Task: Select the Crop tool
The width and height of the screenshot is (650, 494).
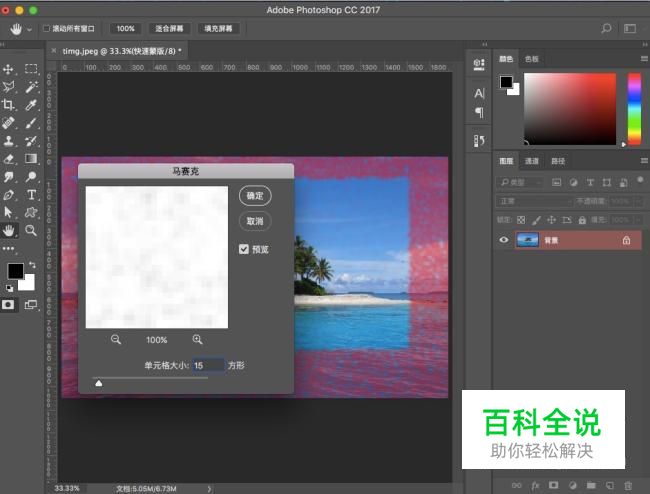Action: pyautogui.click(x=9, y=104)
